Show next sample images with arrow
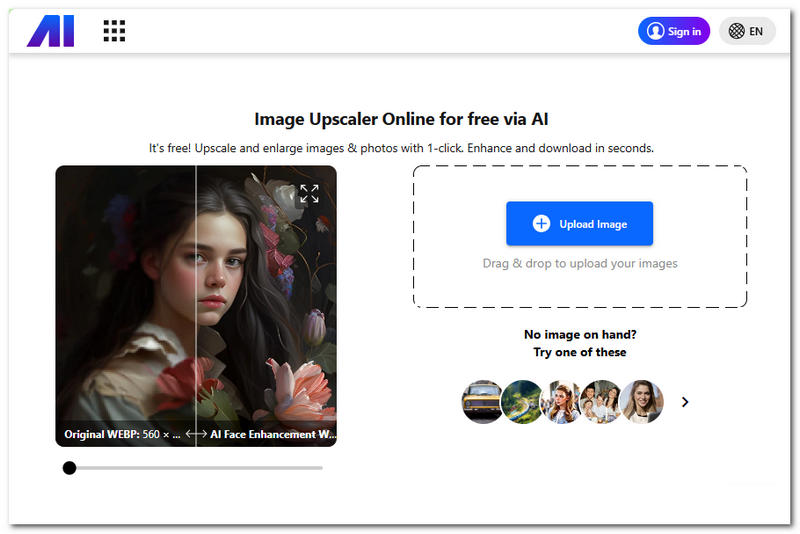This screenshot has height=534, width=800. pos(685,402)
